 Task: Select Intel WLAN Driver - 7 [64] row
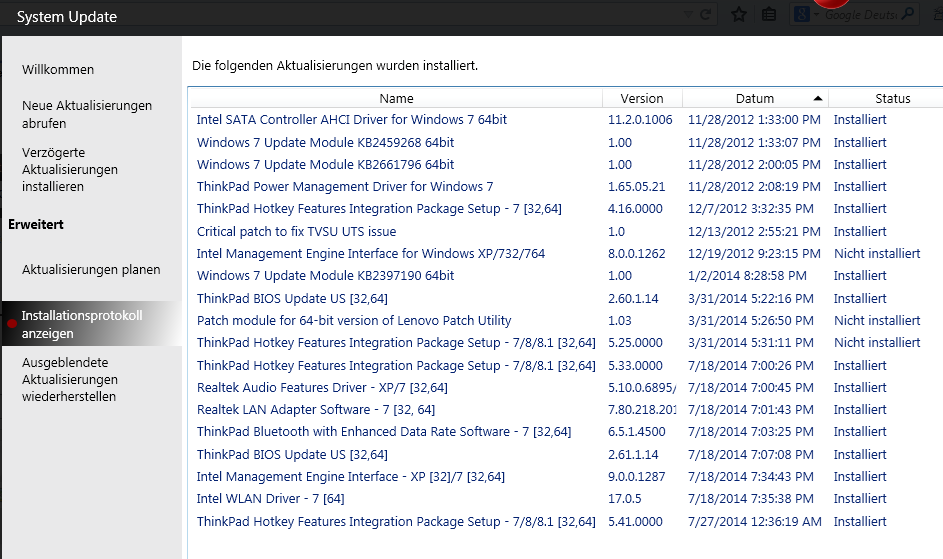[567, 498]
